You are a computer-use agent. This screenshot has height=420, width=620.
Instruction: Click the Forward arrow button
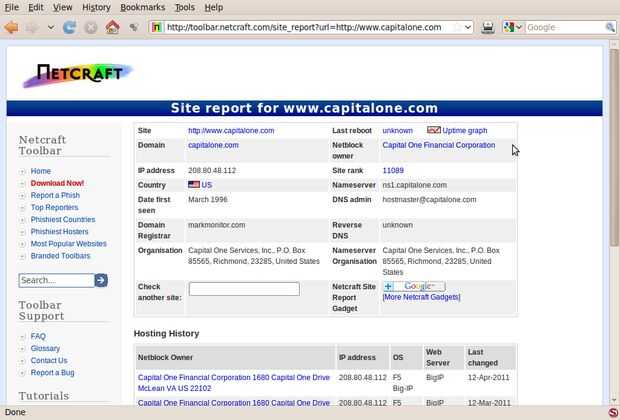33,27
